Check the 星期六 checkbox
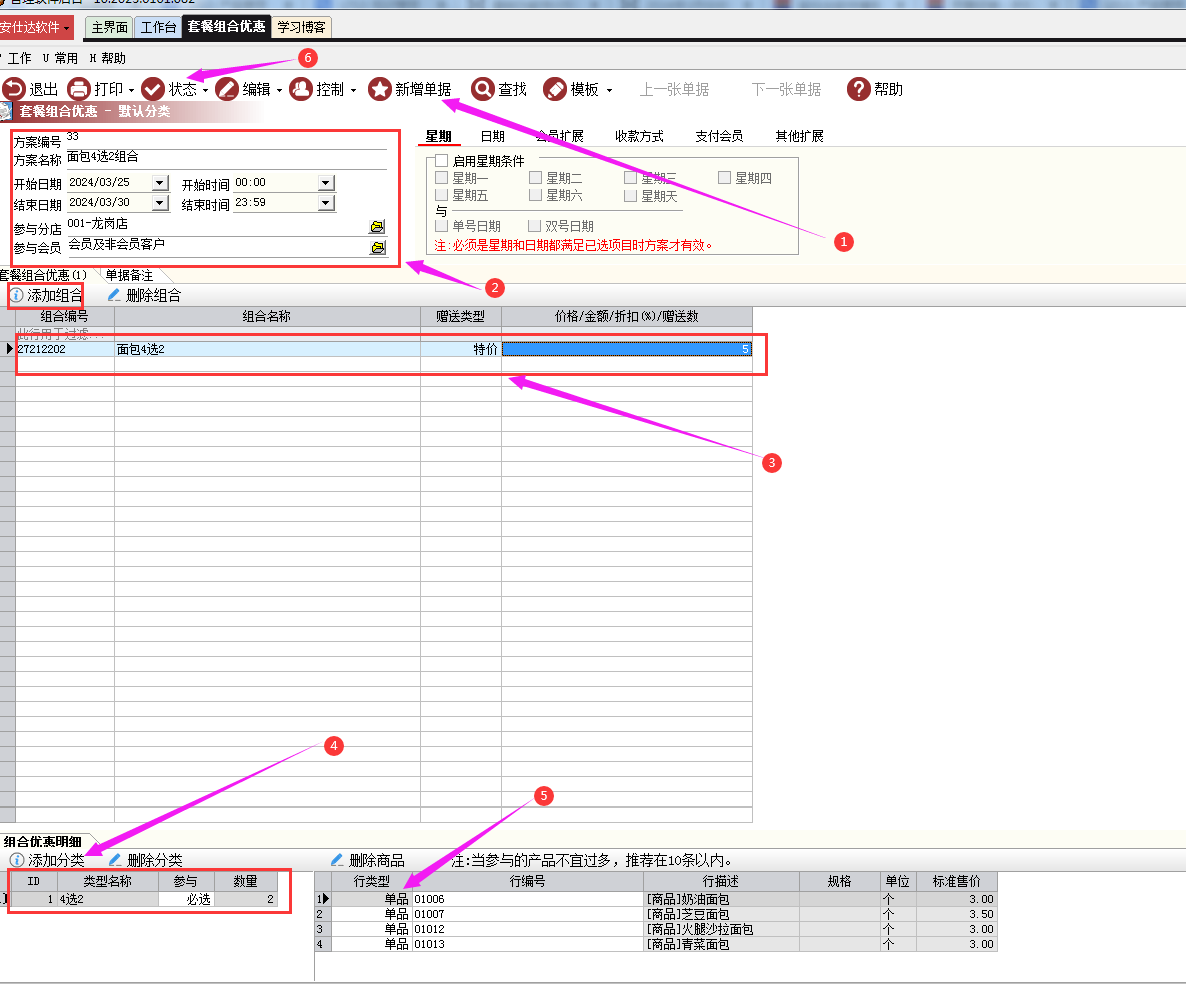The width and height of the screenshot is (1186, 984). (536, 195)
